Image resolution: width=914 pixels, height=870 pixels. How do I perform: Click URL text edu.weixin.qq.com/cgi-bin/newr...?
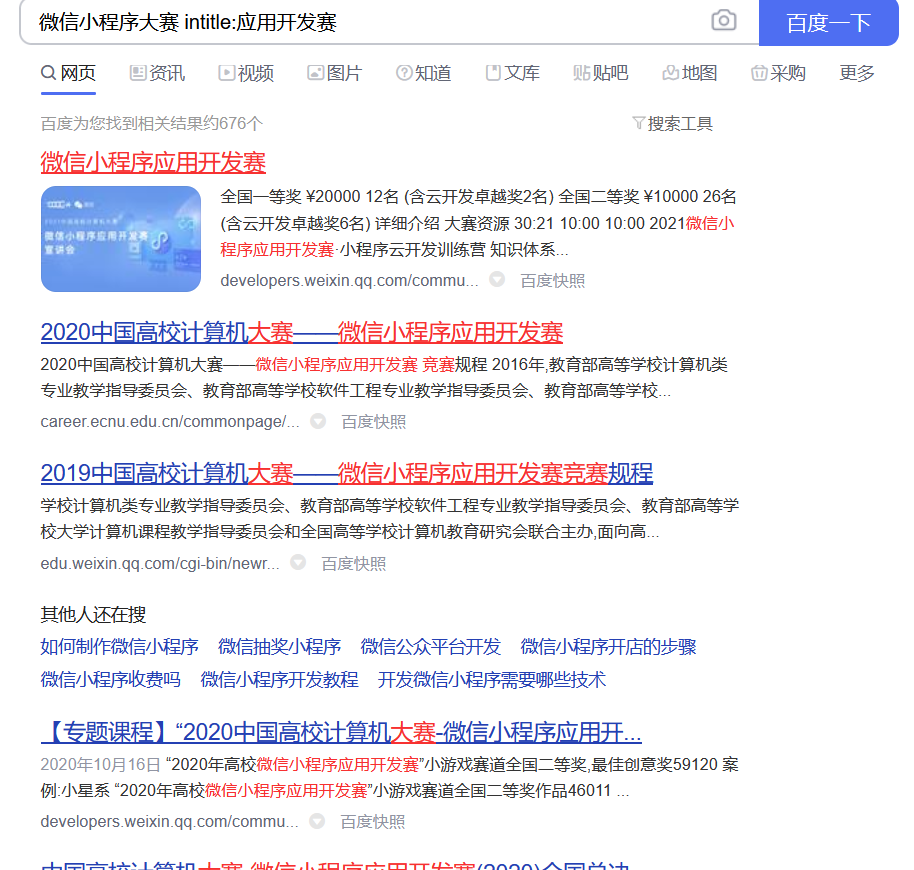(160, 563)
